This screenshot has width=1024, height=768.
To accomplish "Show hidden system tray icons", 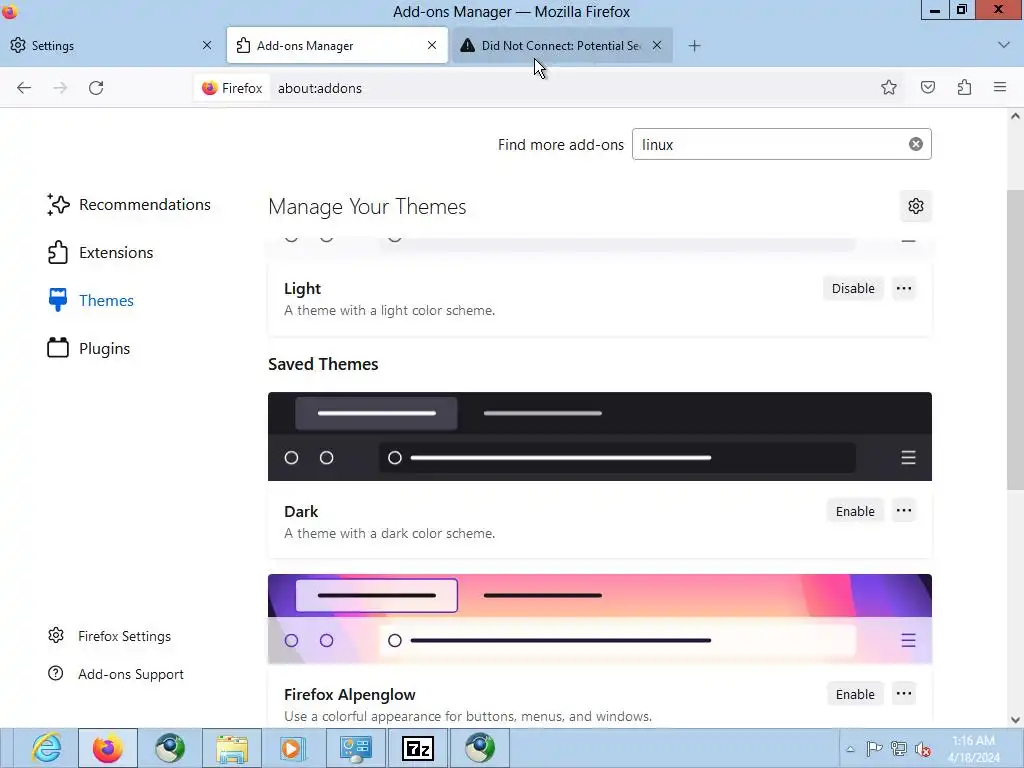I will click(850, 749).
